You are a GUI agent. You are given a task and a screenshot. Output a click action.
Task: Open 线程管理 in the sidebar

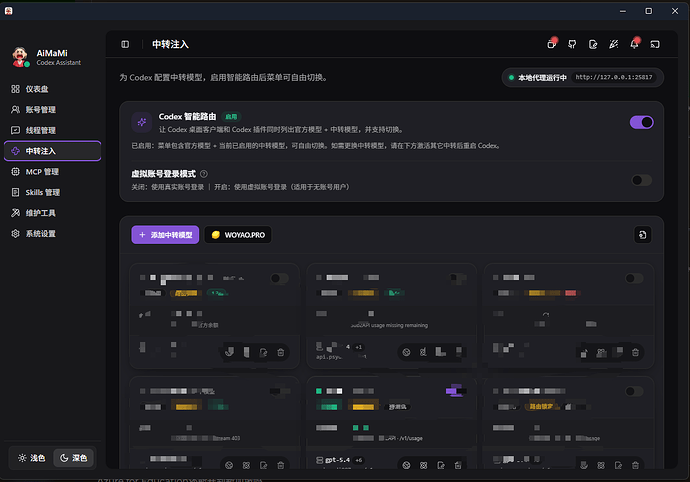52,130
